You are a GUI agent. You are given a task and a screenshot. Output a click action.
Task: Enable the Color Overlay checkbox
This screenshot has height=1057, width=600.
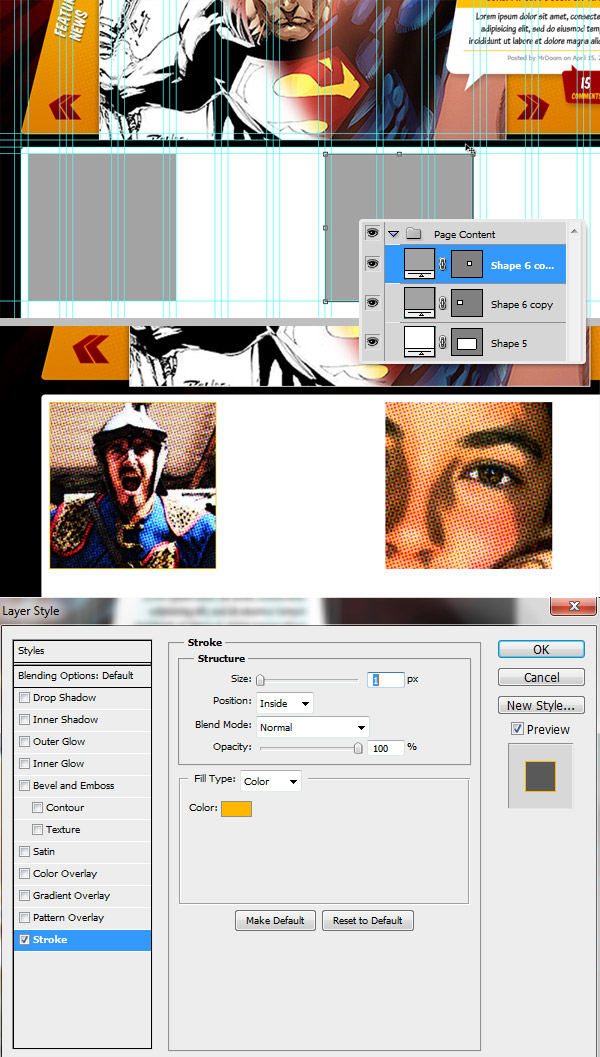click(25, 874)
